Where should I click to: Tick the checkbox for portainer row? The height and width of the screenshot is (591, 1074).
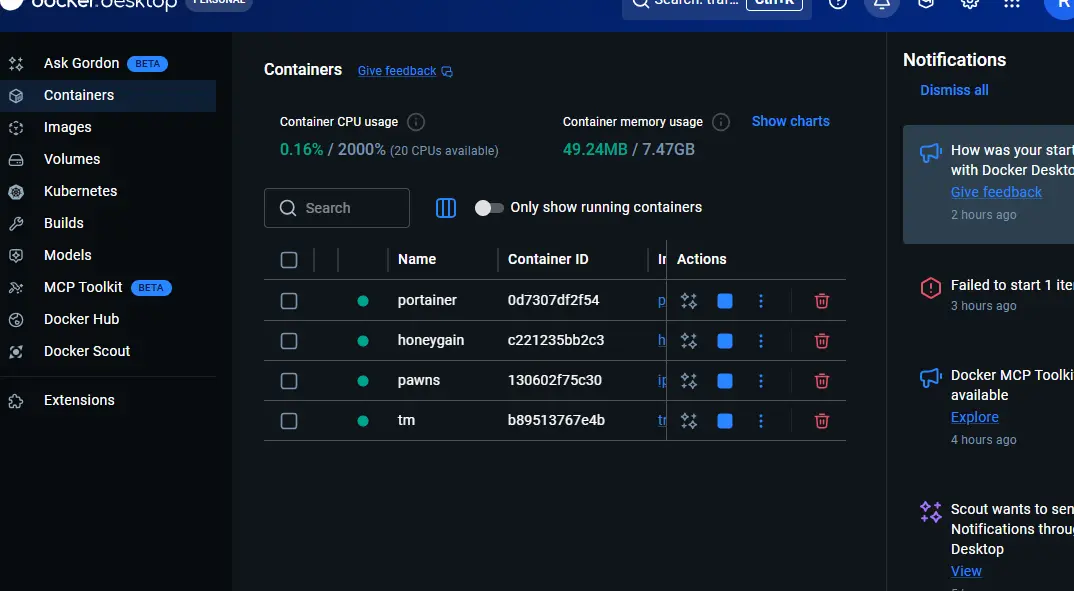(289, 301)
